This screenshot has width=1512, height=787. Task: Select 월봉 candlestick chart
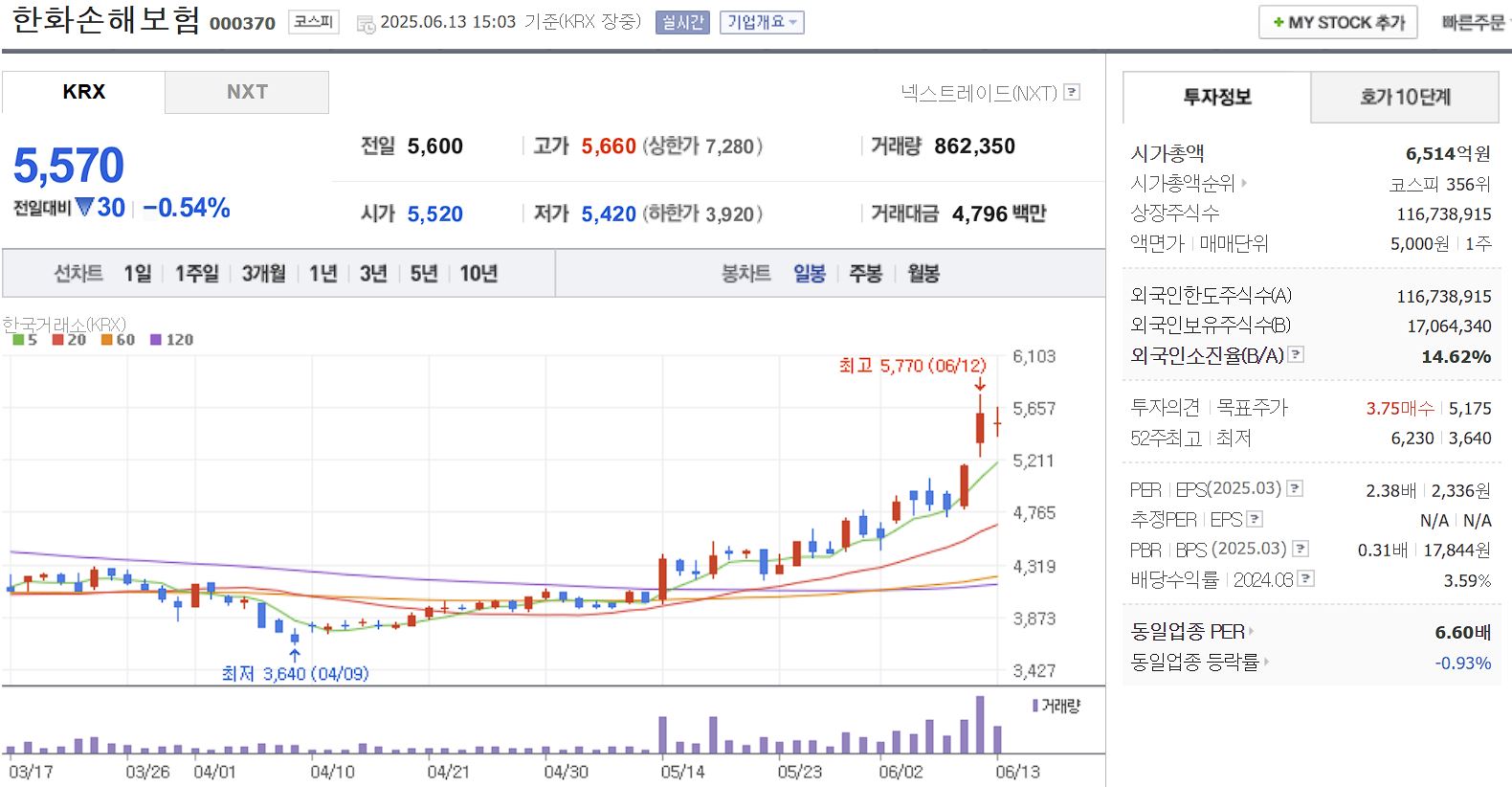(x=923, y=274)
